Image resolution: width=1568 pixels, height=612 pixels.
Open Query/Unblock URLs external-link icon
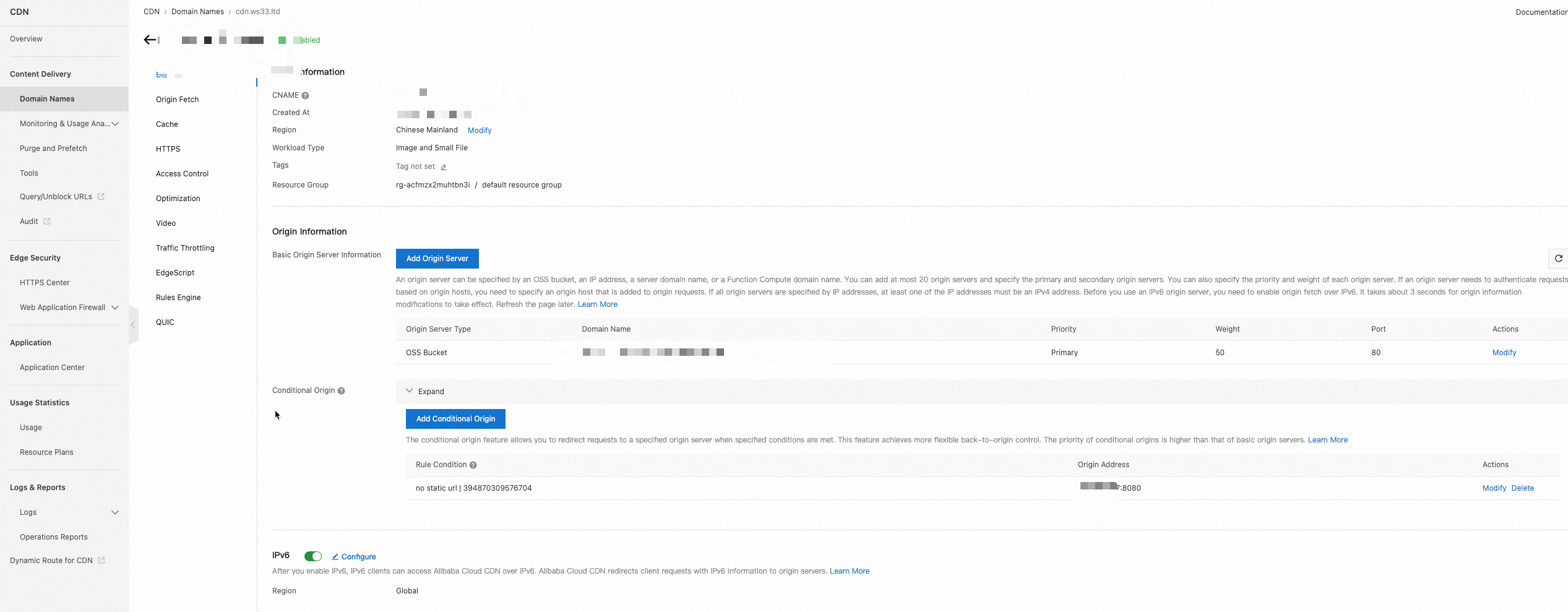101,196
